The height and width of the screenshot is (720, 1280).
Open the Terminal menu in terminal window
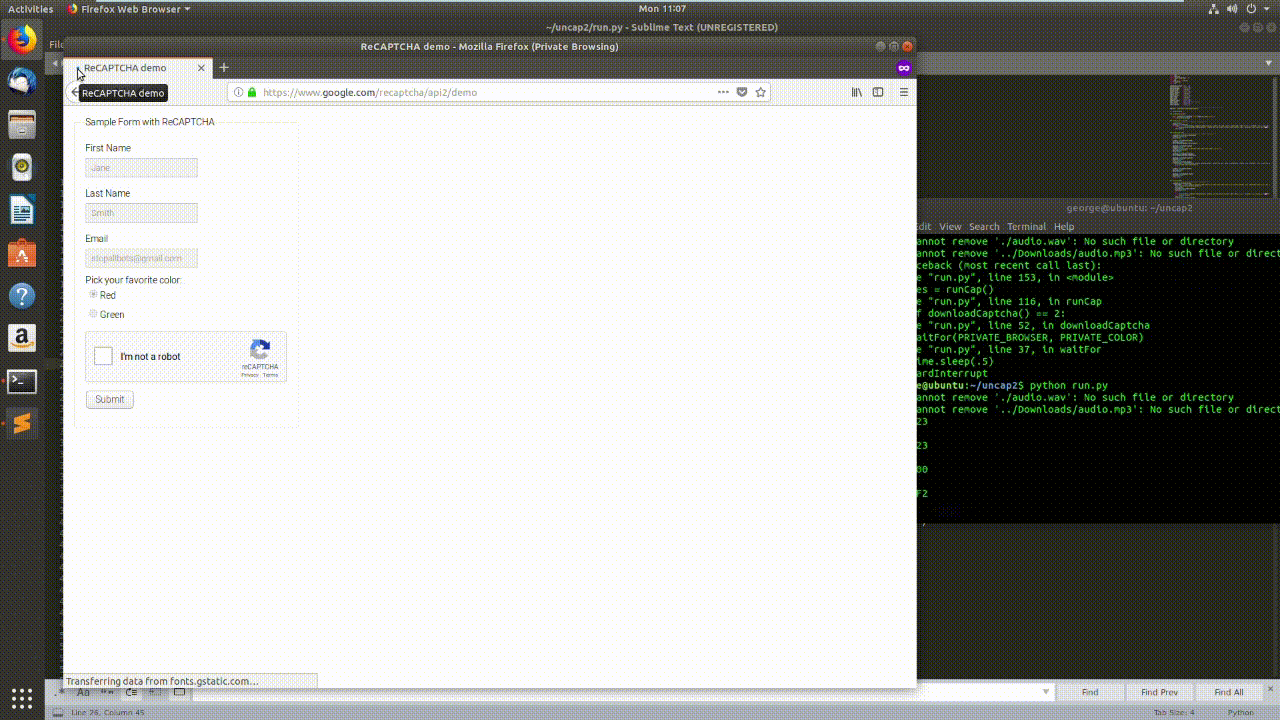1026,227
